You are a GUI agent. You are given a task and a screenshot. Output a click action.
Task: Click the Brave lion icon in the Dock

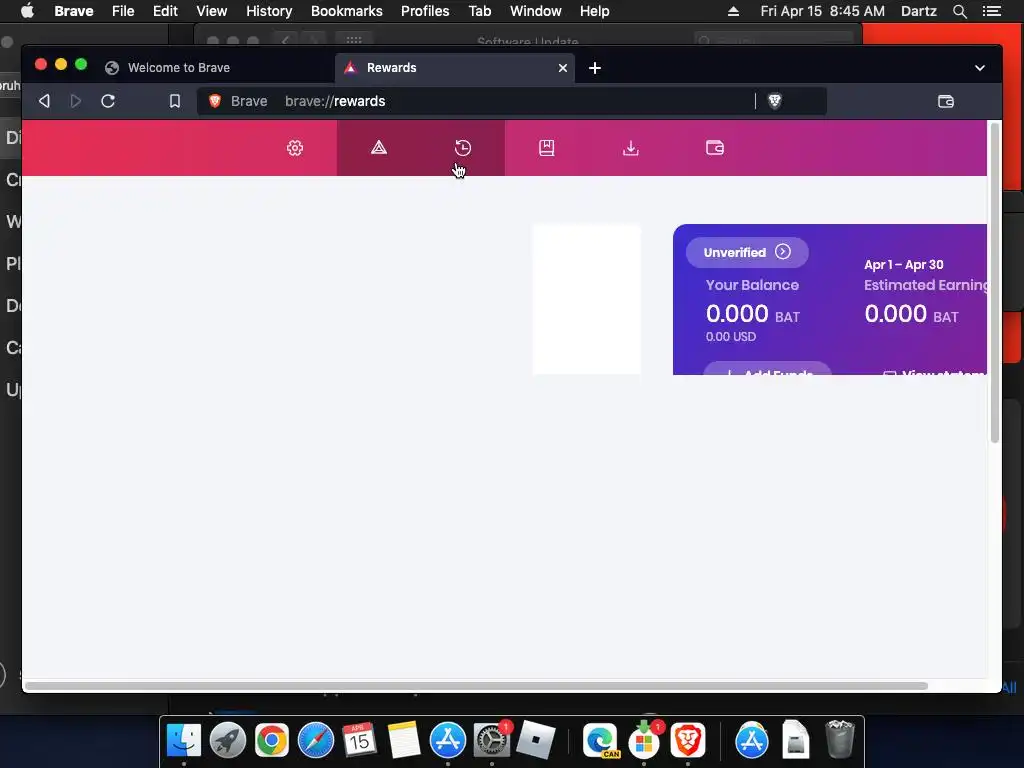(688, 741)
